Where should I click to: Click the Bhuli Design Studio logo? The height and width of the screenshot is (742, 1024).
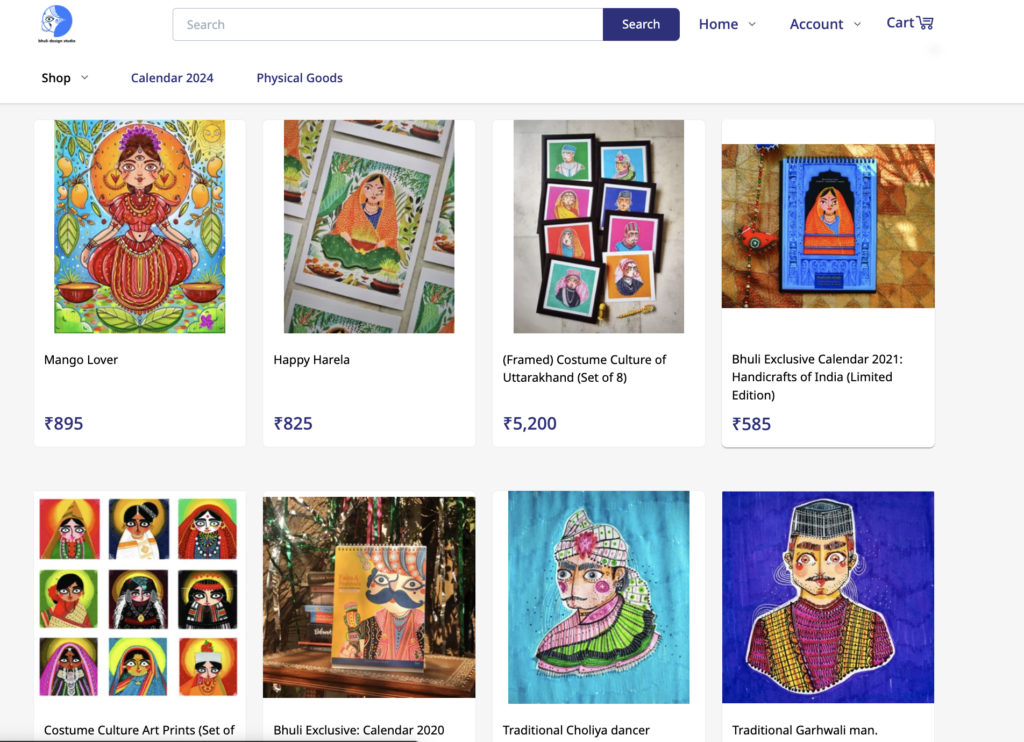coord(57,24)
